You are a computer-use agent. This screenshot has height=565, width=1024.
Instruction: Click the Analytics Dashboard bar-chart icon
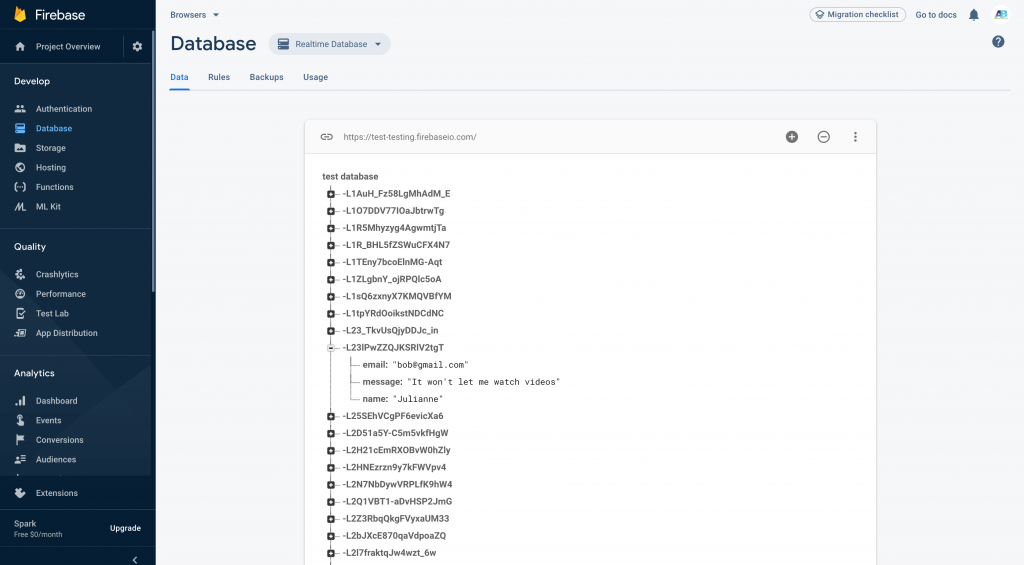[20, 400]
